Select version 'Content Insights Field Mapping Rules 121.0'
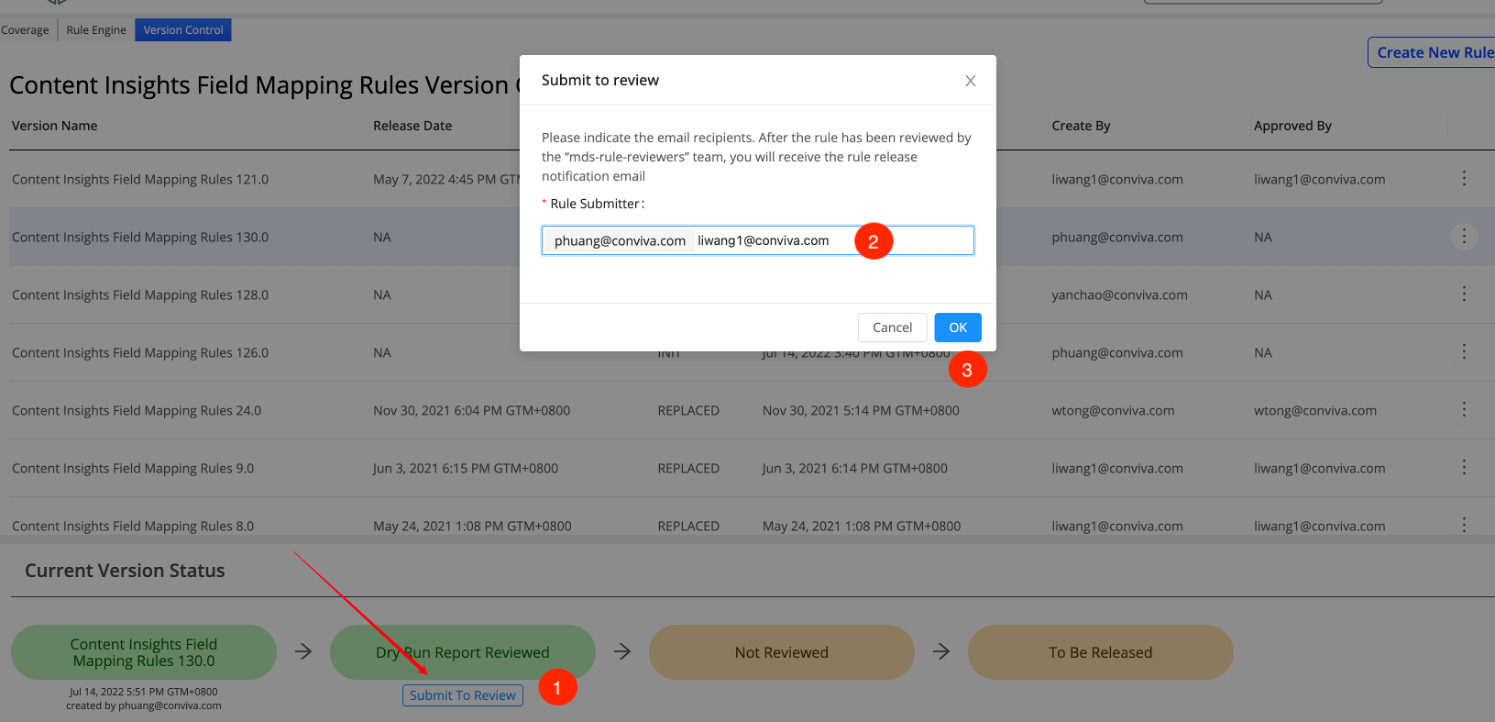Image resolution: width=1495 pixels, height=722 pixels. click(140, 180)
